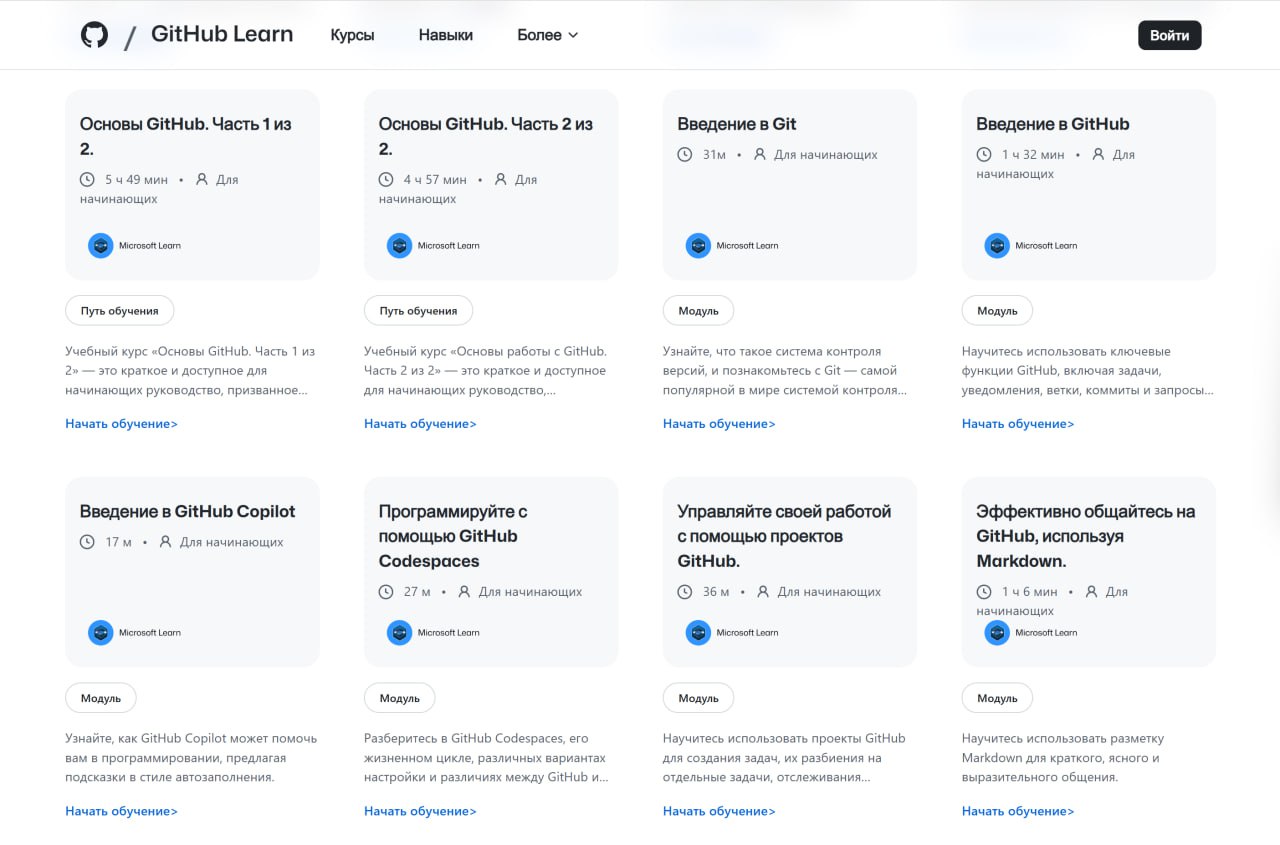Expand the Более dropdown menu
1280x845 pixels.
547,35
